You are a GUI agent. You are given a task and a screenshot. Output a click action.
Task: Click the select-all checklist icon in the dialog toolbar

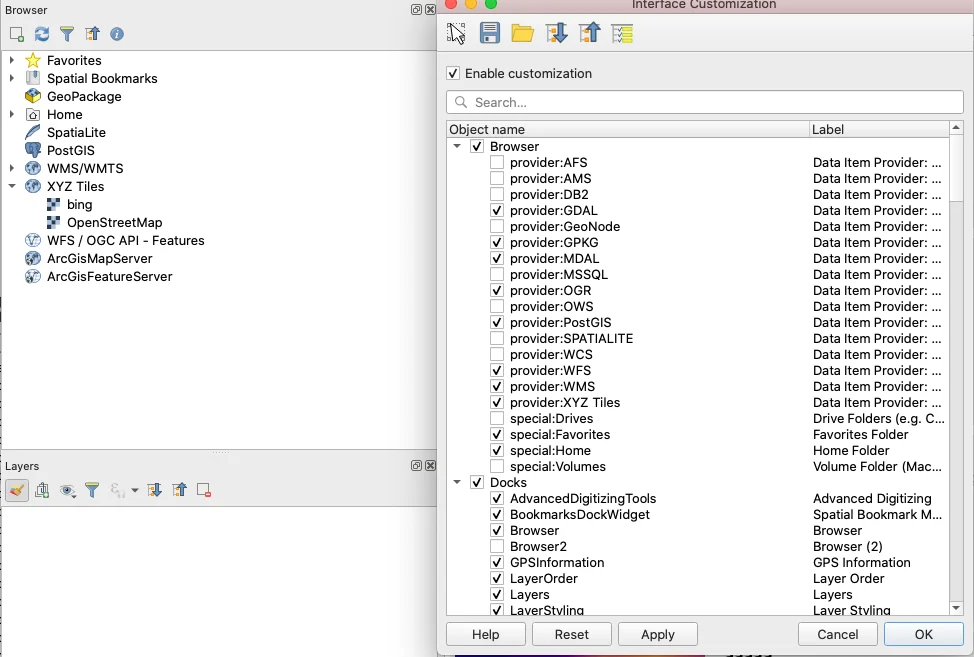(623, 34)
